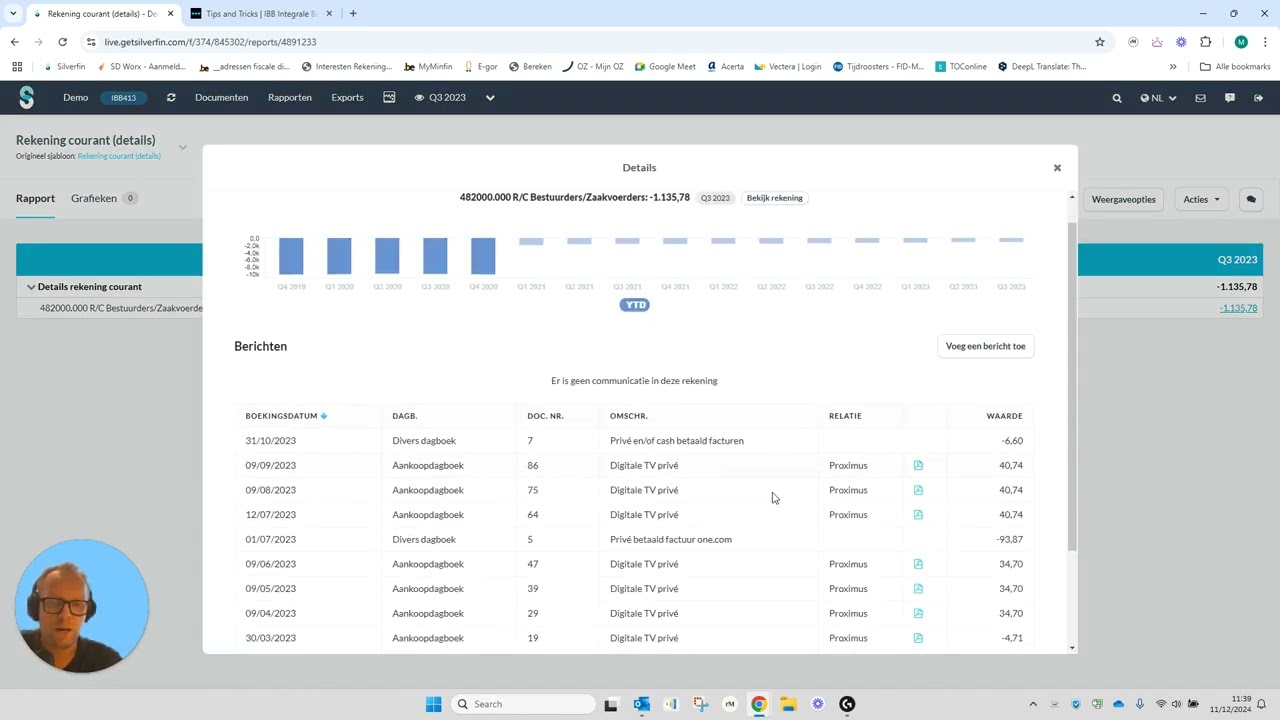Viewport: 1280px width, 720px height.
Task: Click the sync refresh icon beside IBB413
Action: (x=171, y=98)
